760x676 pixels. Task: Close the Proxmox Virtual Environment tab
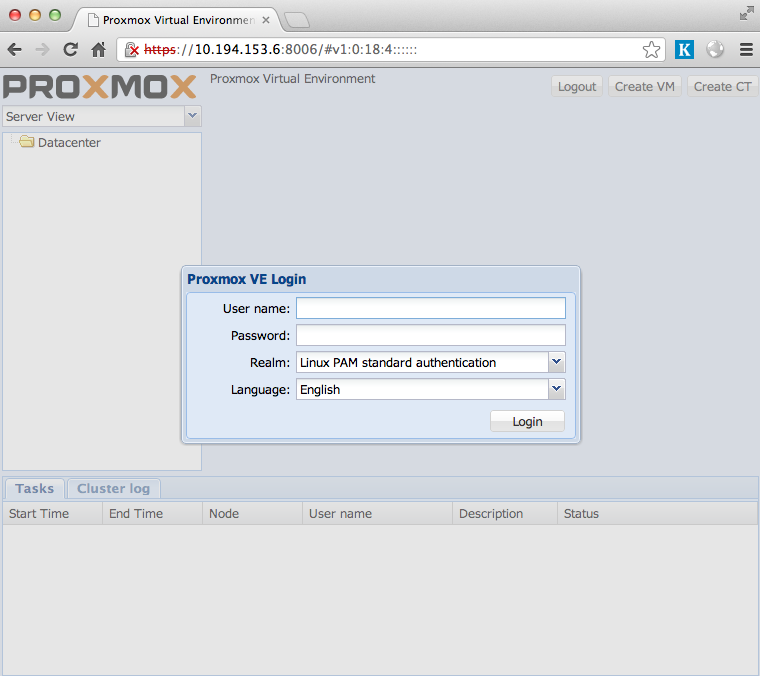click(266, 20)
